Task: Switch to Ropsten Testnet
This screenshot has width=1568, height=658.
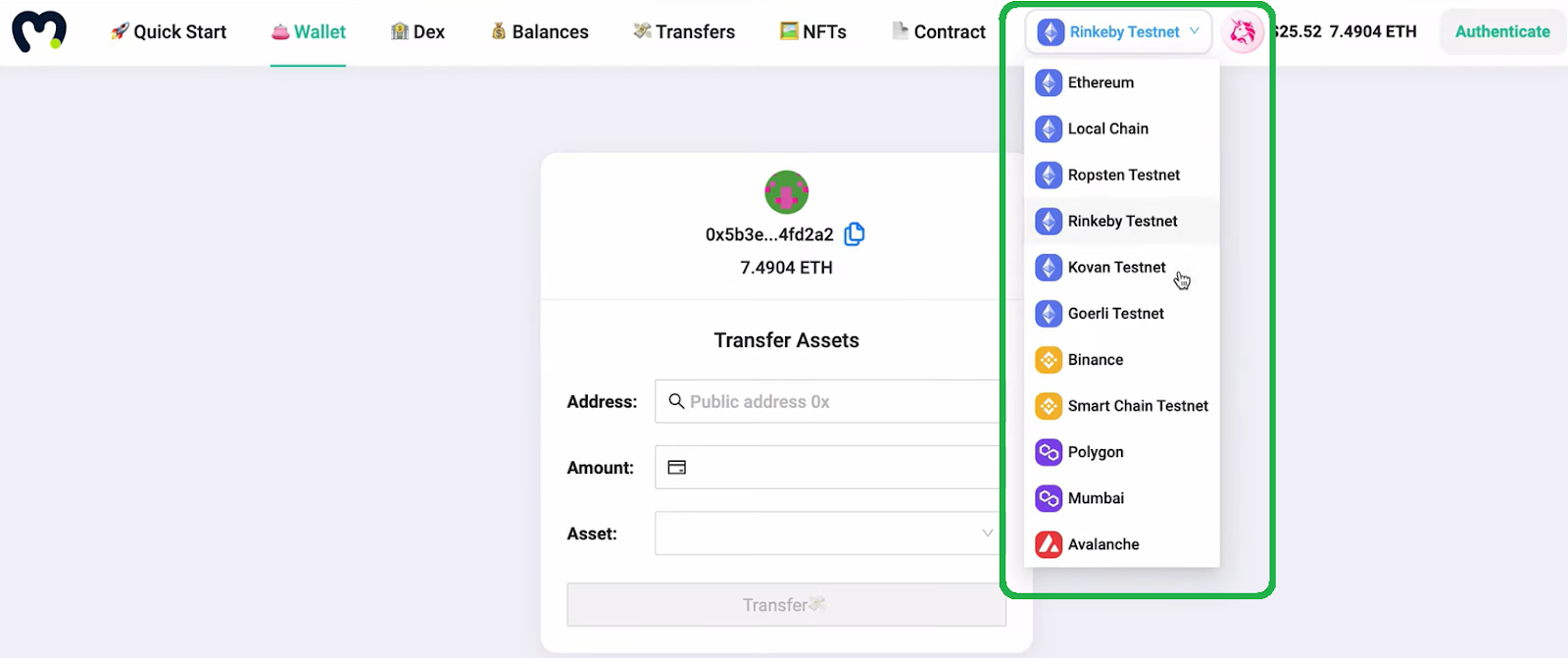Action: pyautogui.click(x=1122, y=176)
